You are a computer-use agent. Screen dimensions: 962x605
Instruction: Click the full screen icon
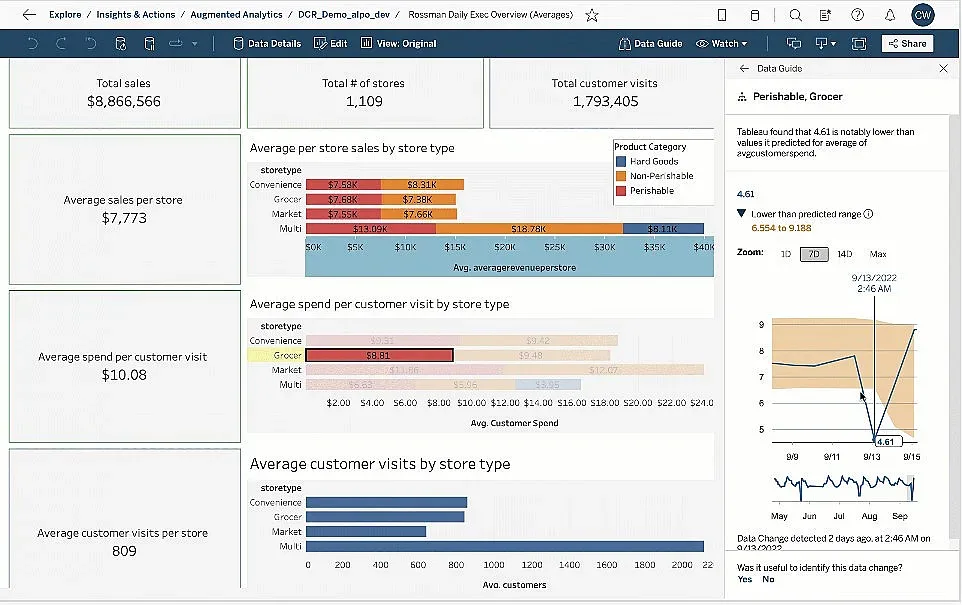858,44
